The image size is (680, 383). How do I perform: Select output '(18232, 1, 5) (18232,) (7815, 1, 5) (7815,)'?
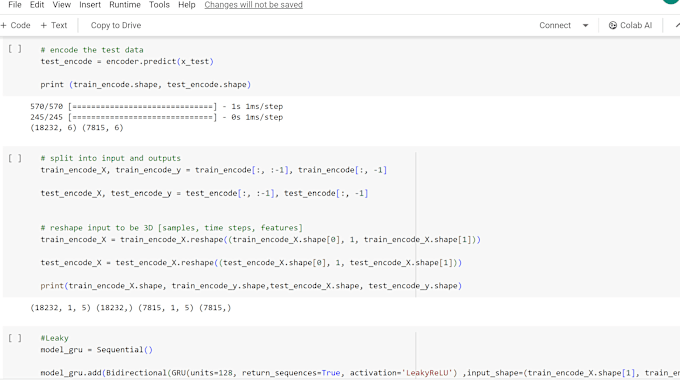point(131,308)
